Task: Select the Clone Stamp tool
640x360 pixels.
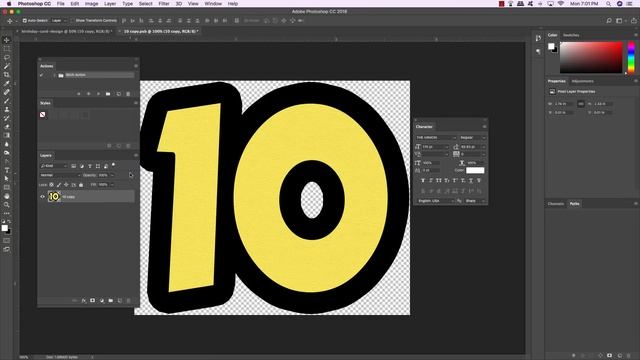Action: pyautogui.click(x=7, y=109)
